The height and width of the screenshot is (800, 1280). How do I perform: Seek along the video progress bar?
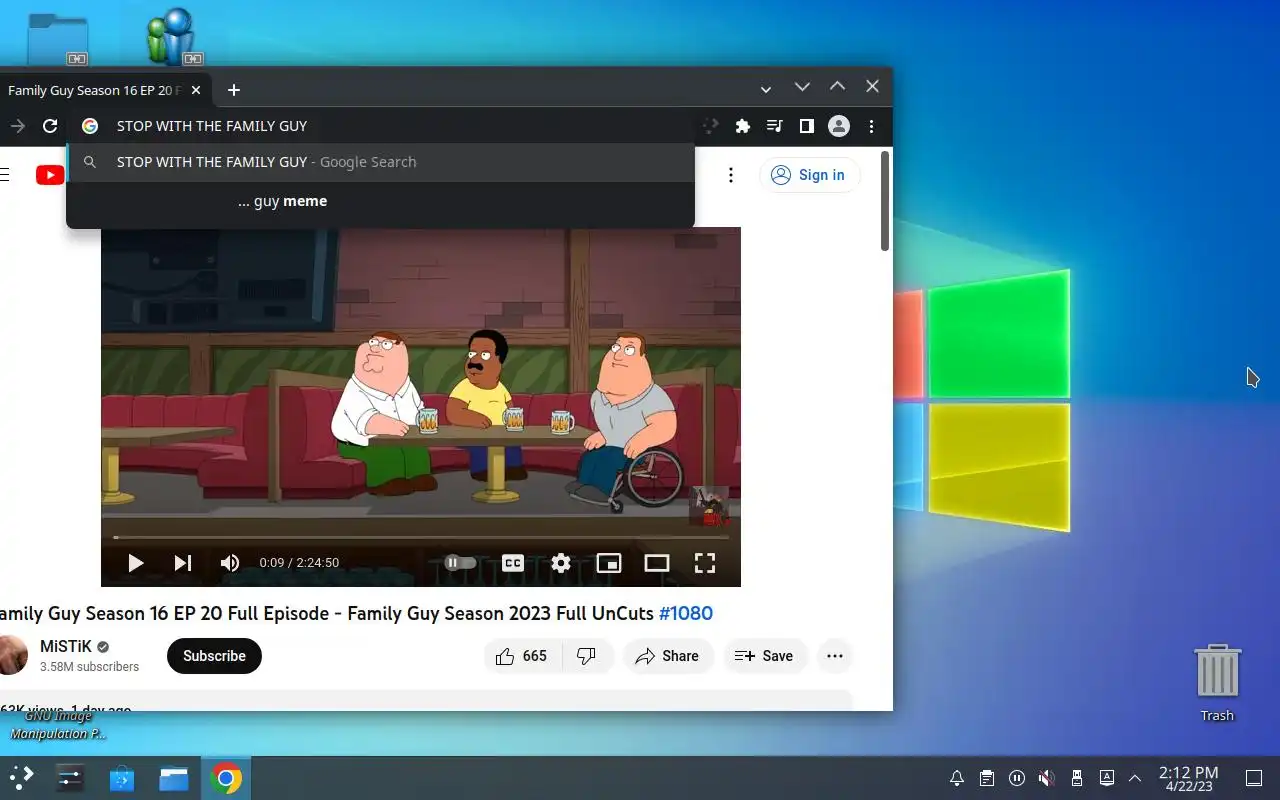[421, 538]
